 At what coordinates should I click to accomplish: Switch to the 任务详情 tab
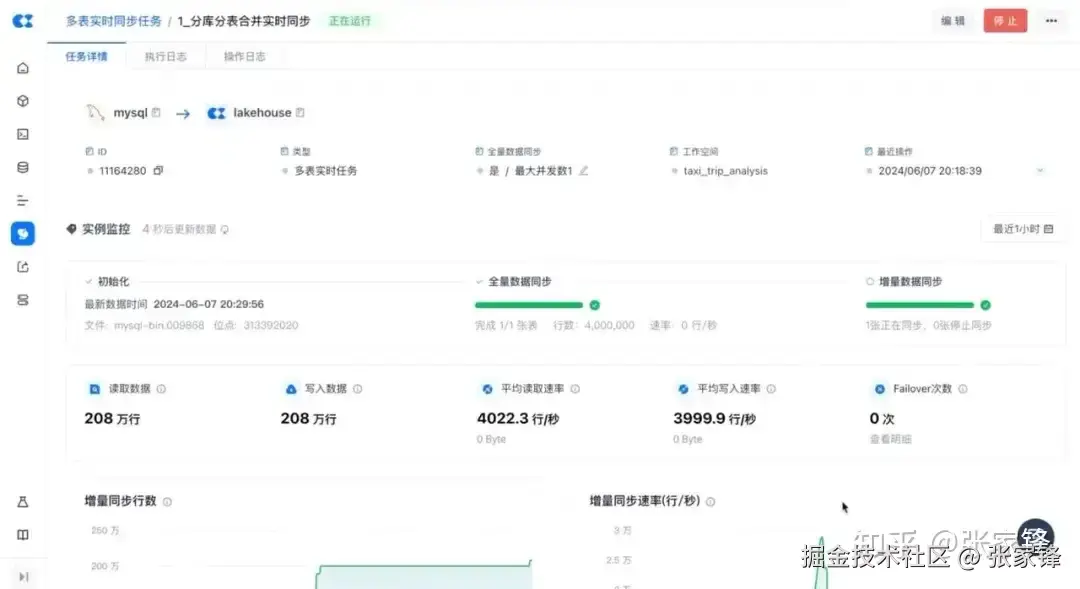point(86,56)
